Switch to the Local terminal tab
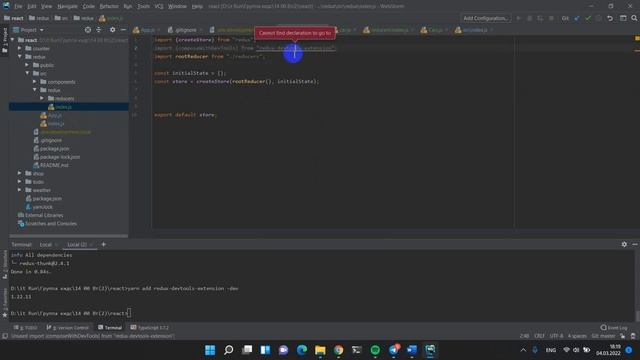 click(x=45, y=244)
